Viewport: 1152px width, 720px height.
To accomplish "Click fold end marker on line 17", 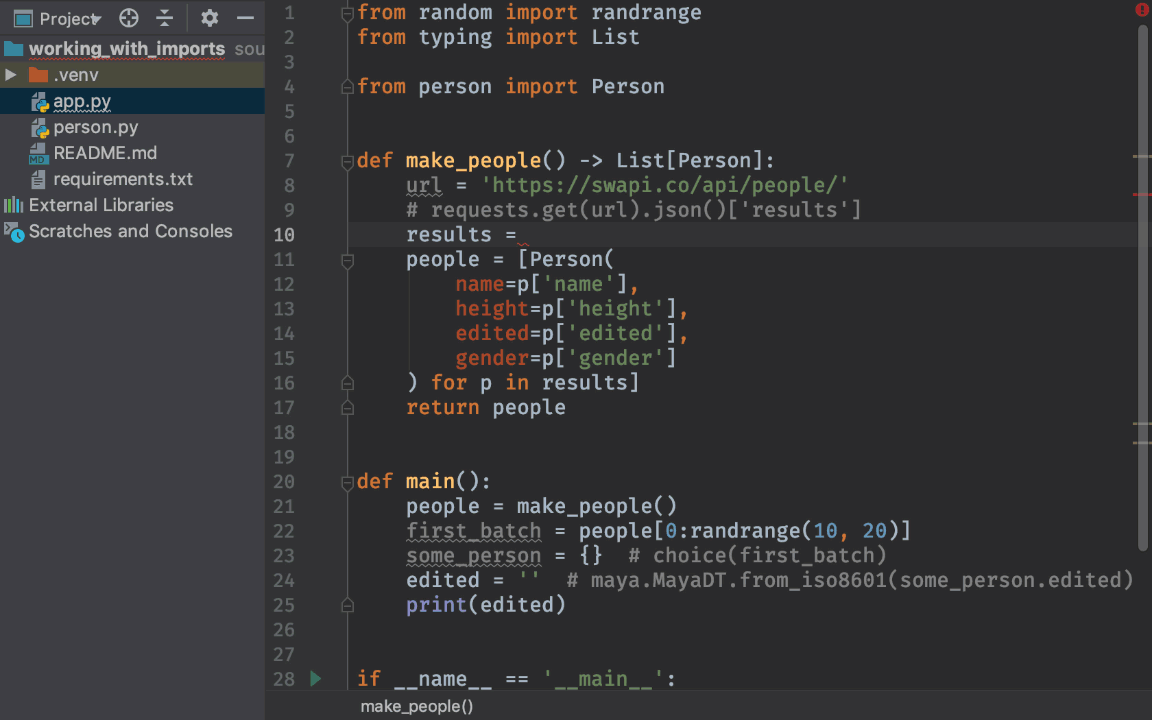I will point(348,408).
